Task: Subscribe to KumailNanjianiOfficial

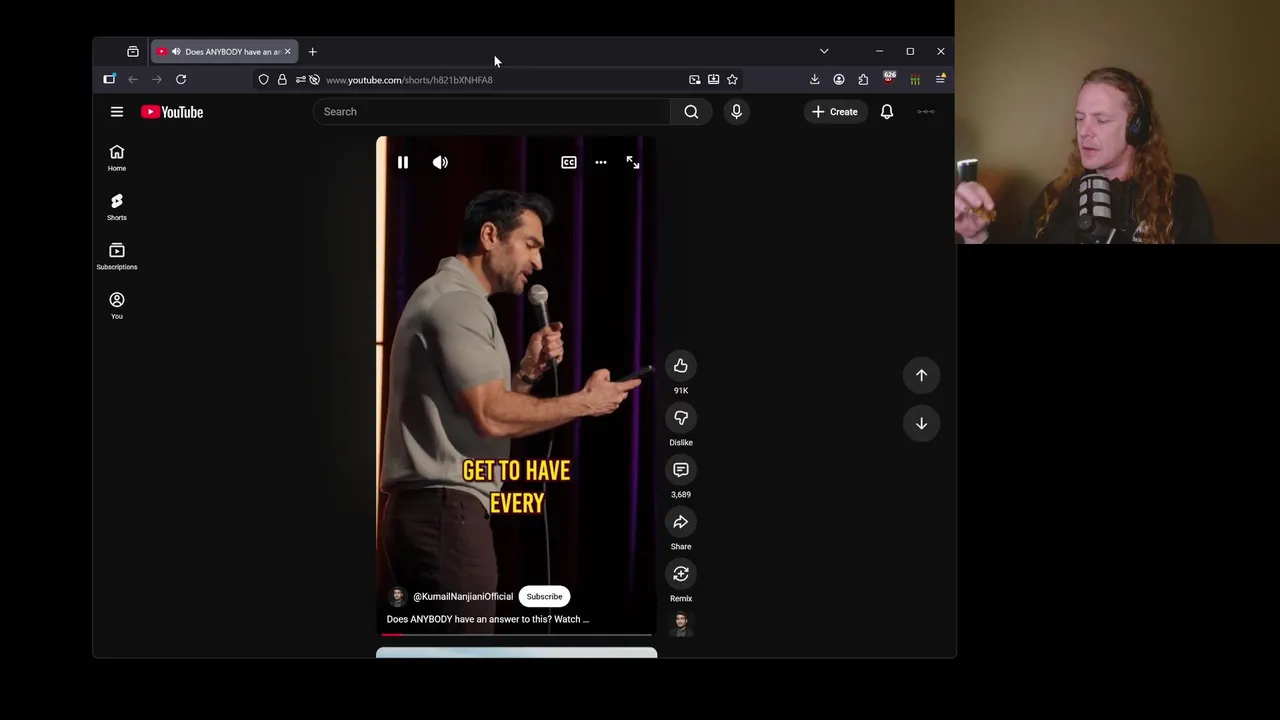Action: click(545, 597)
